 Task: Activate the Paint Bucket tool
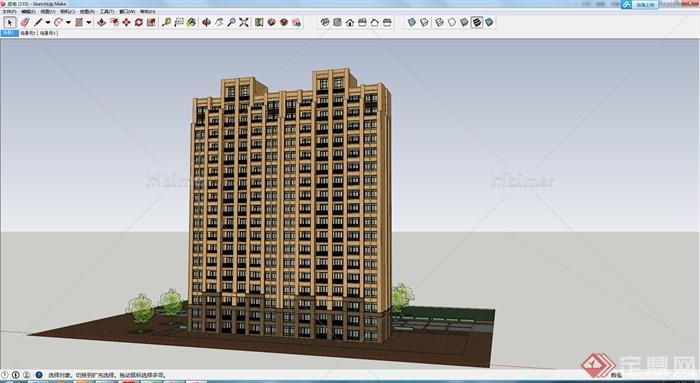coord(191,22)
